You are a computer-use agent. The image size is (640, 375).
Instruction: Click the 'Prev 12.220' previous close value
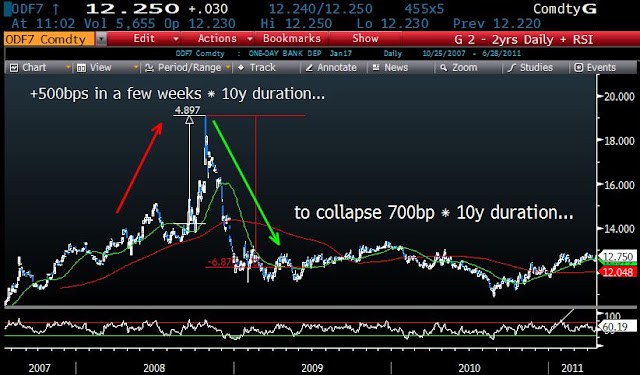tap(497, 23)
